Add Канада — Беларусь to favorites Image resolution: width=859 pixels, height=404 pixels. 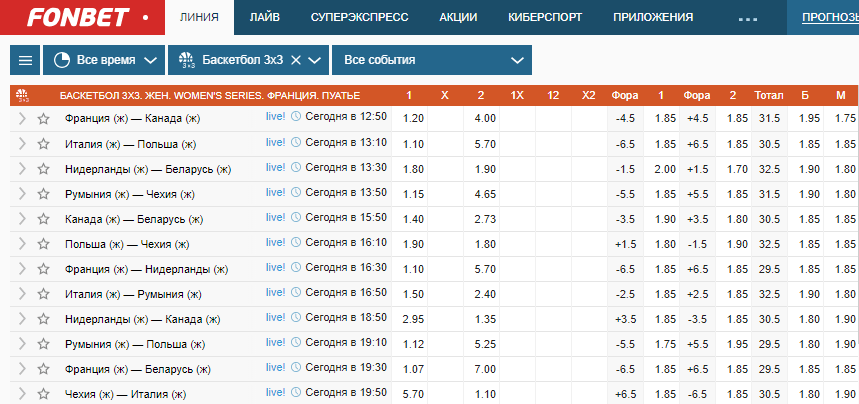(x=43, y=219)
